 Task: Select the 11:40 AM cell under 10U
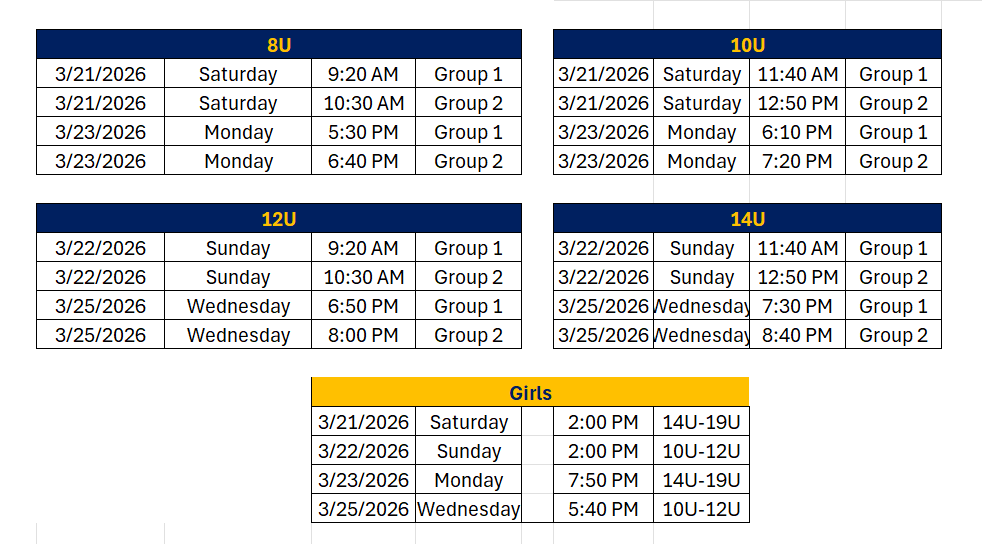[797, 74]
